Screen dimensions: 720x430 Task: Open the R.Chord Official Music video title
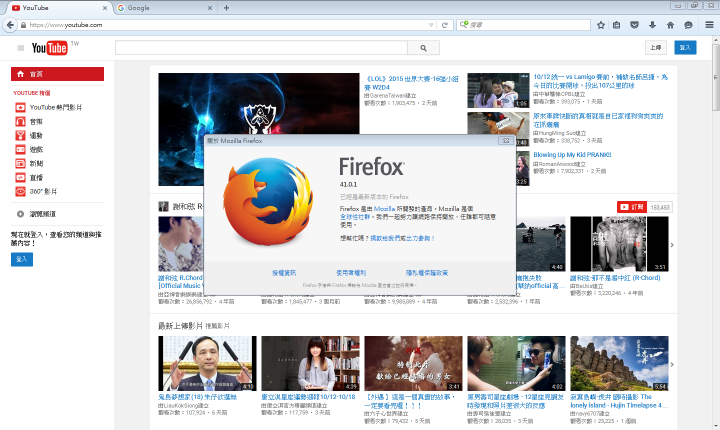click(x=180, y=282)
